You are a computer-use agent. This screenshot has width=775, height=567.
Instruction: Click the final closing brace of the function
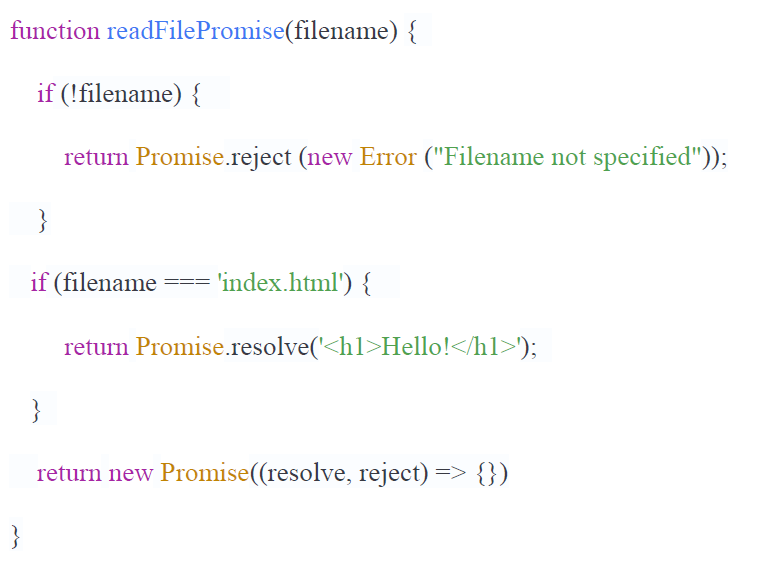click(x=16, y=536)
